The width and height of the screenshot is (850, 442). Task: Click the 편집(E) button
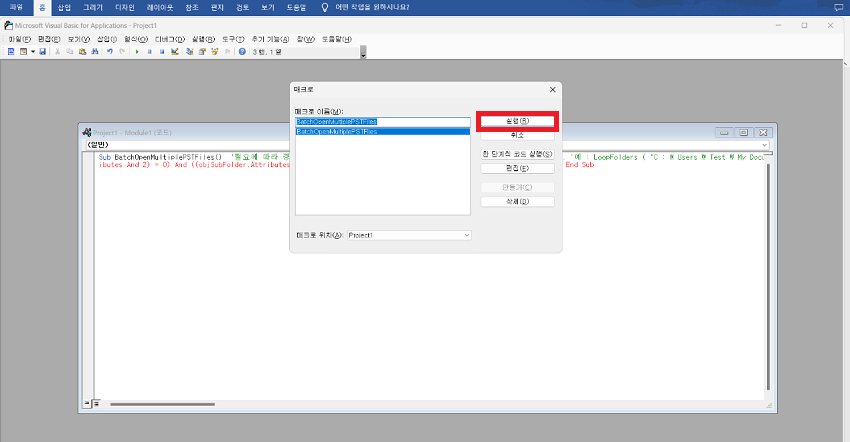pos(517,169)
